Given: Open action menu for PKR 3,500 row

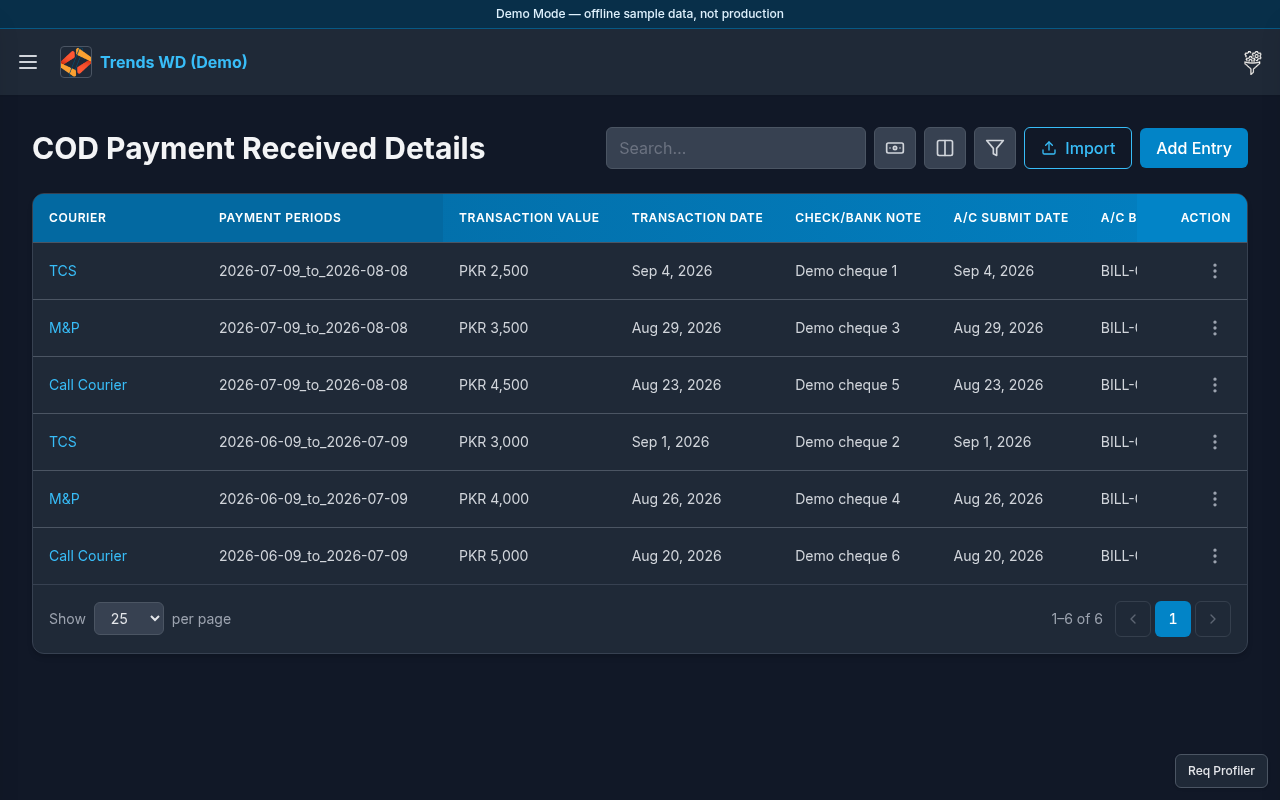Looking at the screenshot, I should coord(1215,328).
